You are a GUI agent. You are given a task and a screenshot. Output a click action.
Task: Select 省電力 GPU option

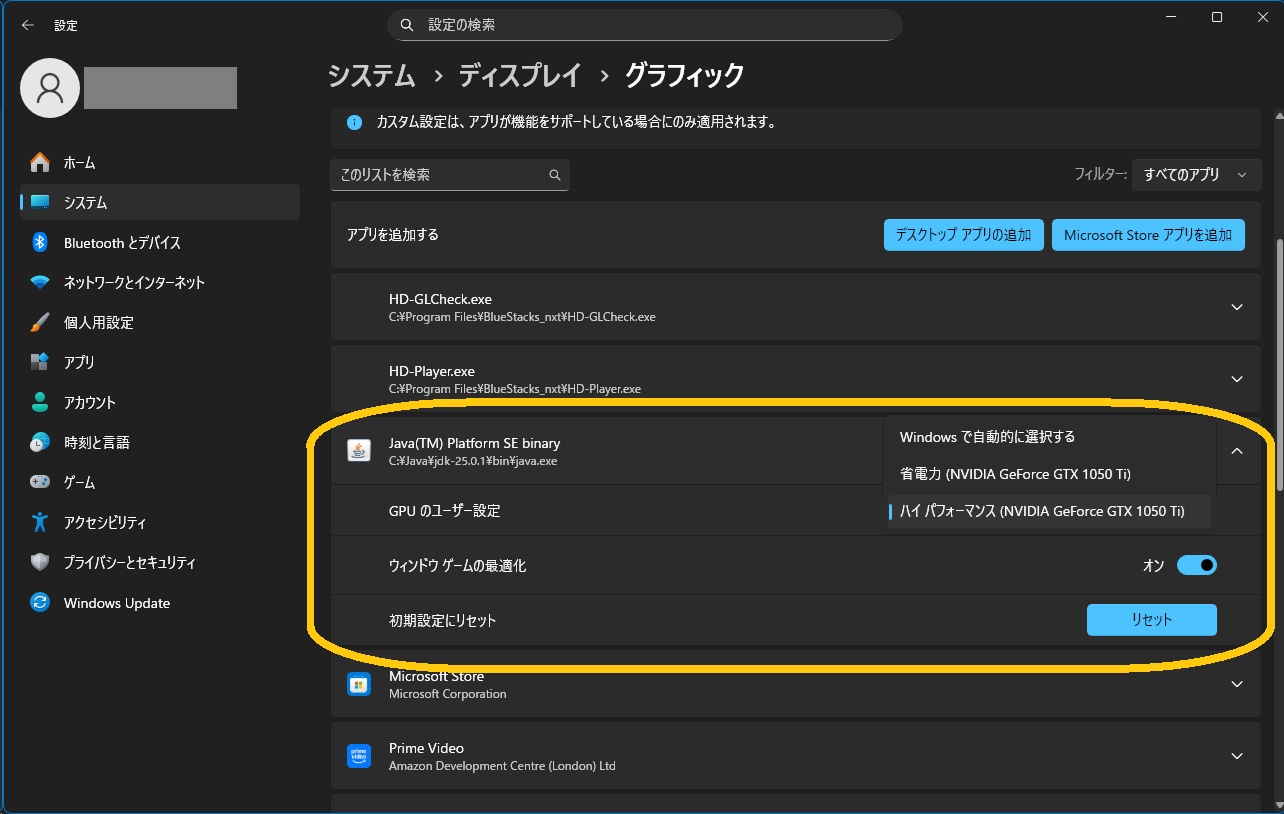[x=1014, y=474]
